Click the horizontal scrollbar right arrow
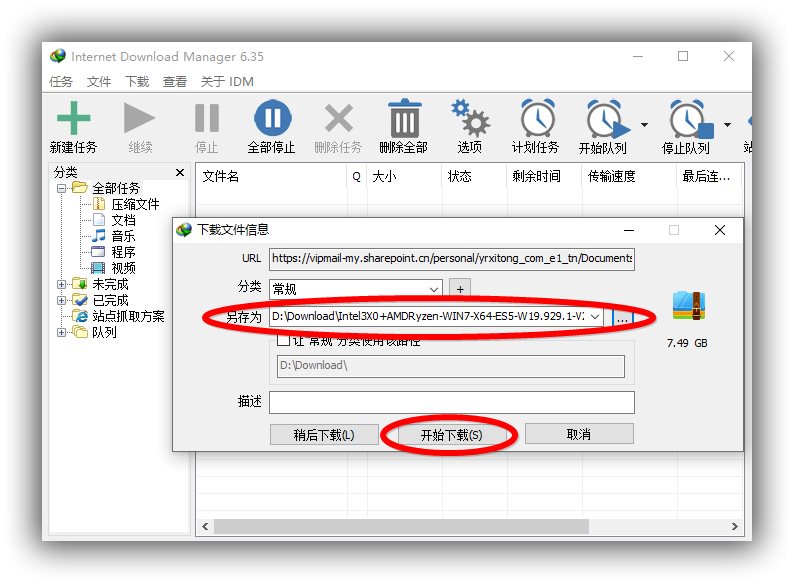794x583 pixels. click(734, 527)
